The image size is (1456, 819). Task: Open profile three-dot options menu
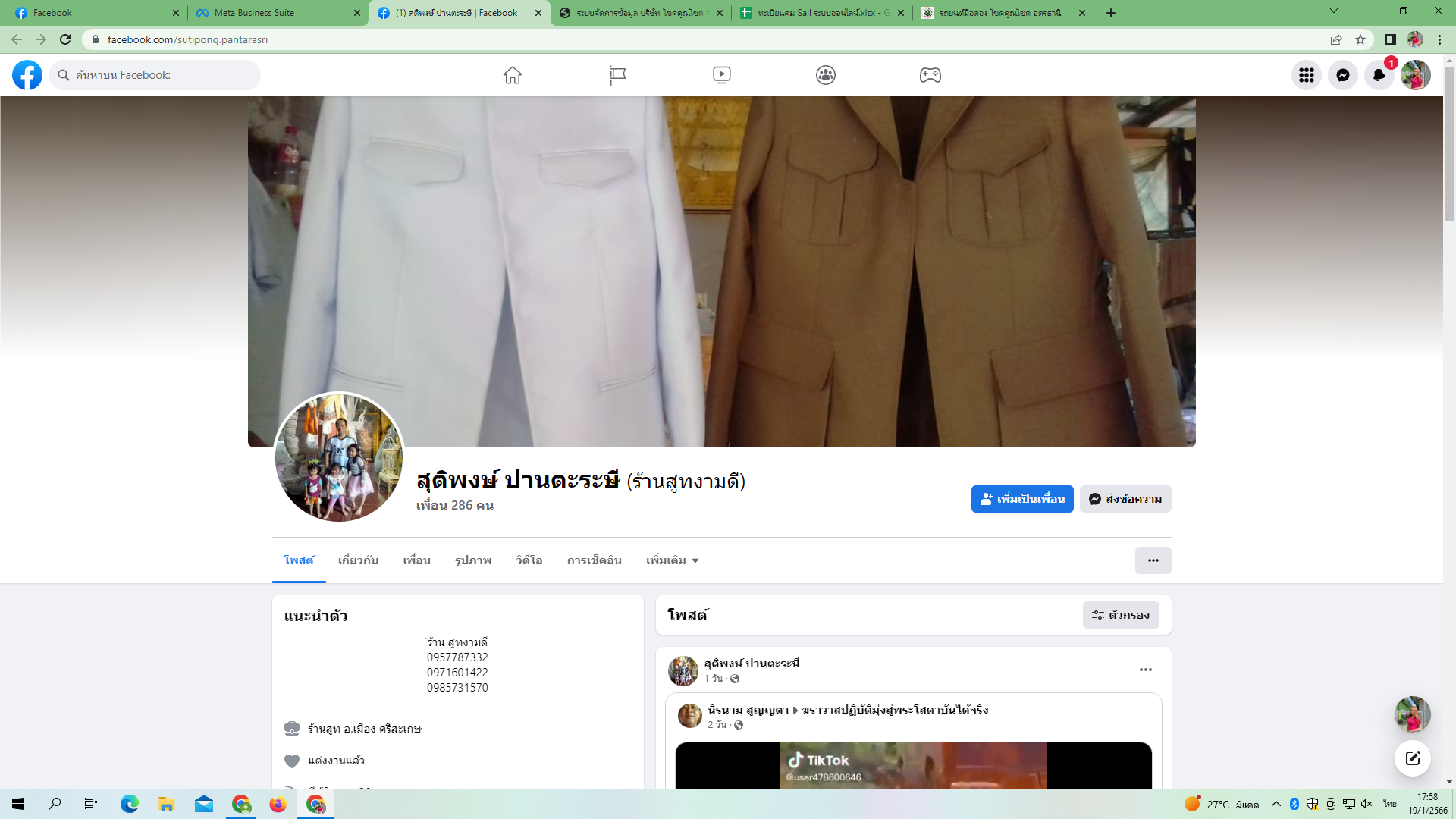pyautogui.click(x=1153, y=560)
